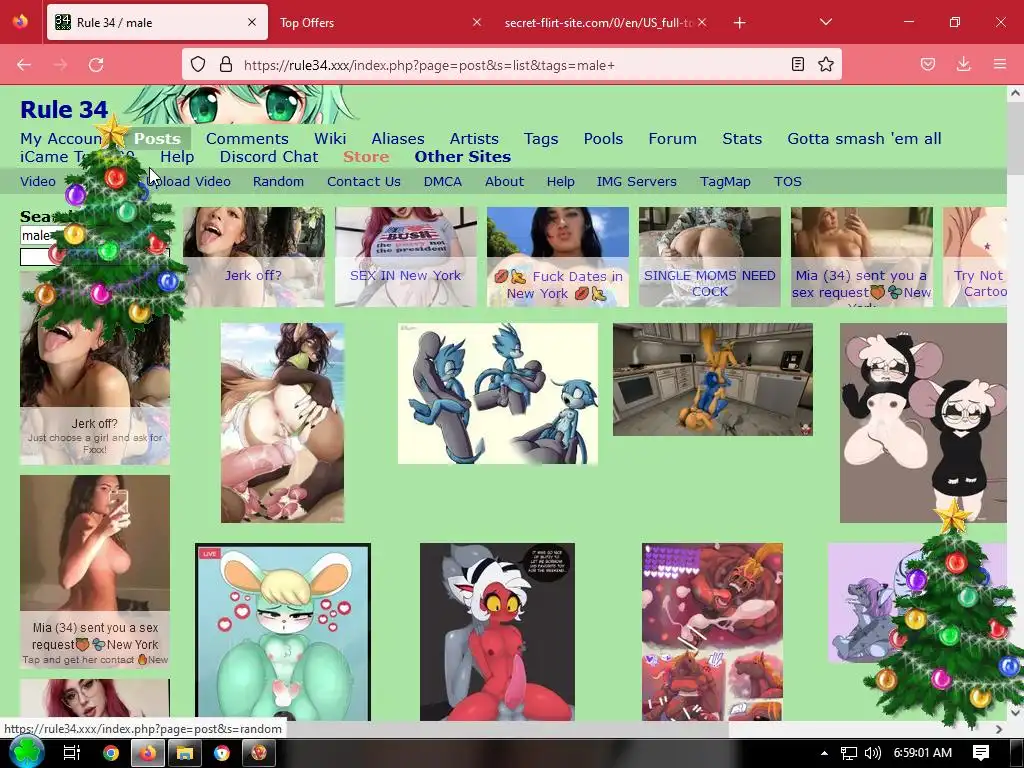The image size is (1024, 768).
Task: Click the taskbar clock showing 6:59:01 AM
Action: (922, 753)
